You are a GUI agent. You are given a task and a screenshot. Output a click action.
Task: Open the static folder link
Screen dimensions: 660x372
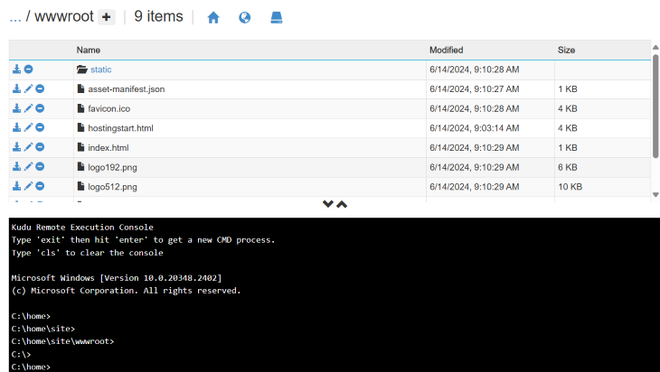pyautogui.click(x=101, y=69)
